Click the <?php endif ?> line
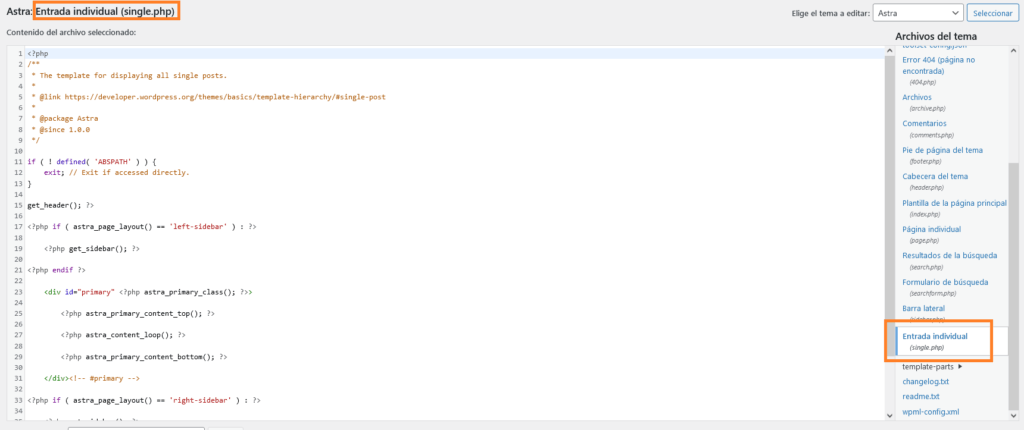The image size is (1024, 430). point(56,270)
